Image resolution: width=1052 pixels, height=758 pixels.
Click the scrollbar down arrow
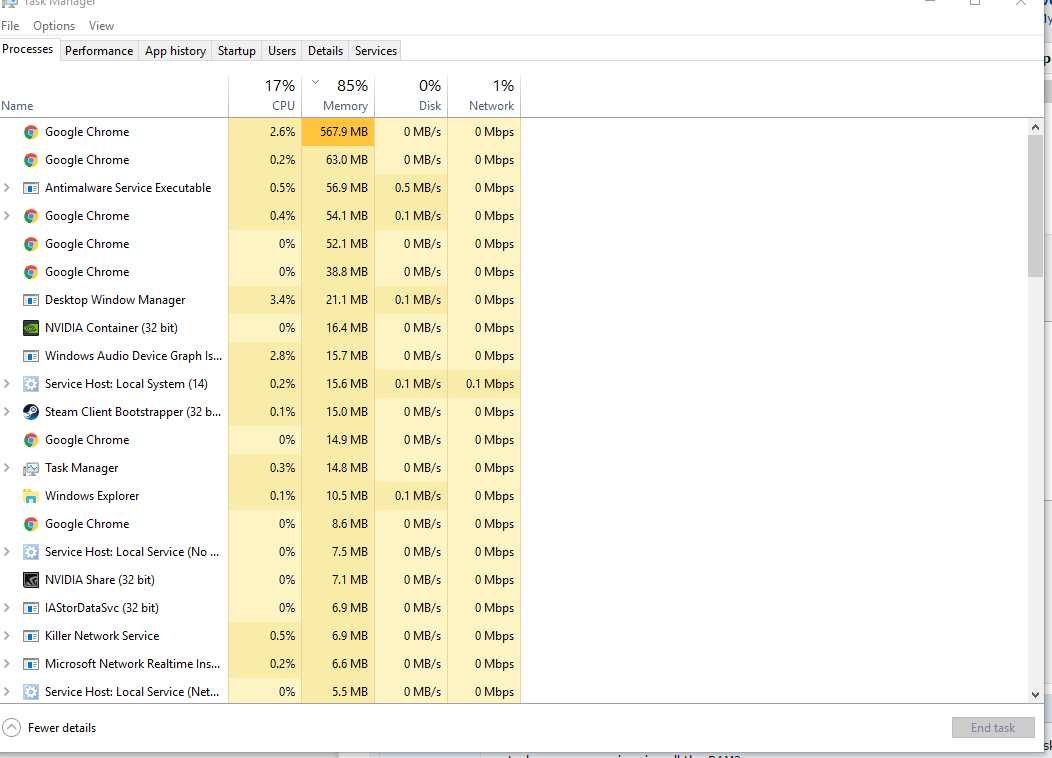pyautogui.click(x=1035, y=695)
